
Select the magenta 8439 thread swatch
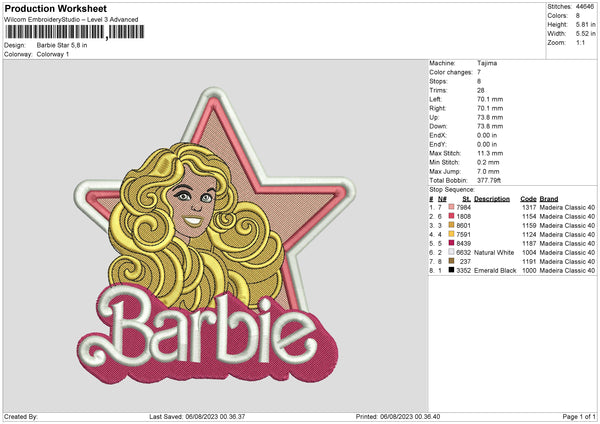pos(452,243)
